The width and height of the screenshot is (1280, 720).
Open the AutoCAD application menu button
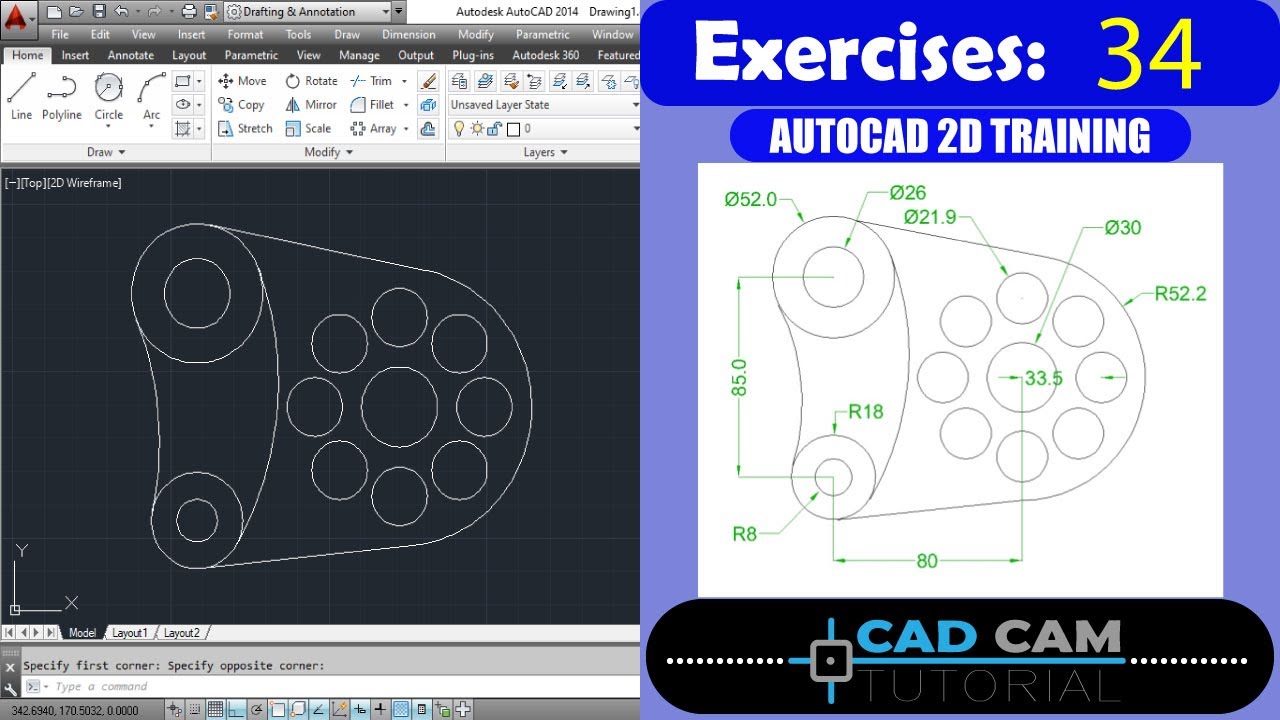[17, 18]
